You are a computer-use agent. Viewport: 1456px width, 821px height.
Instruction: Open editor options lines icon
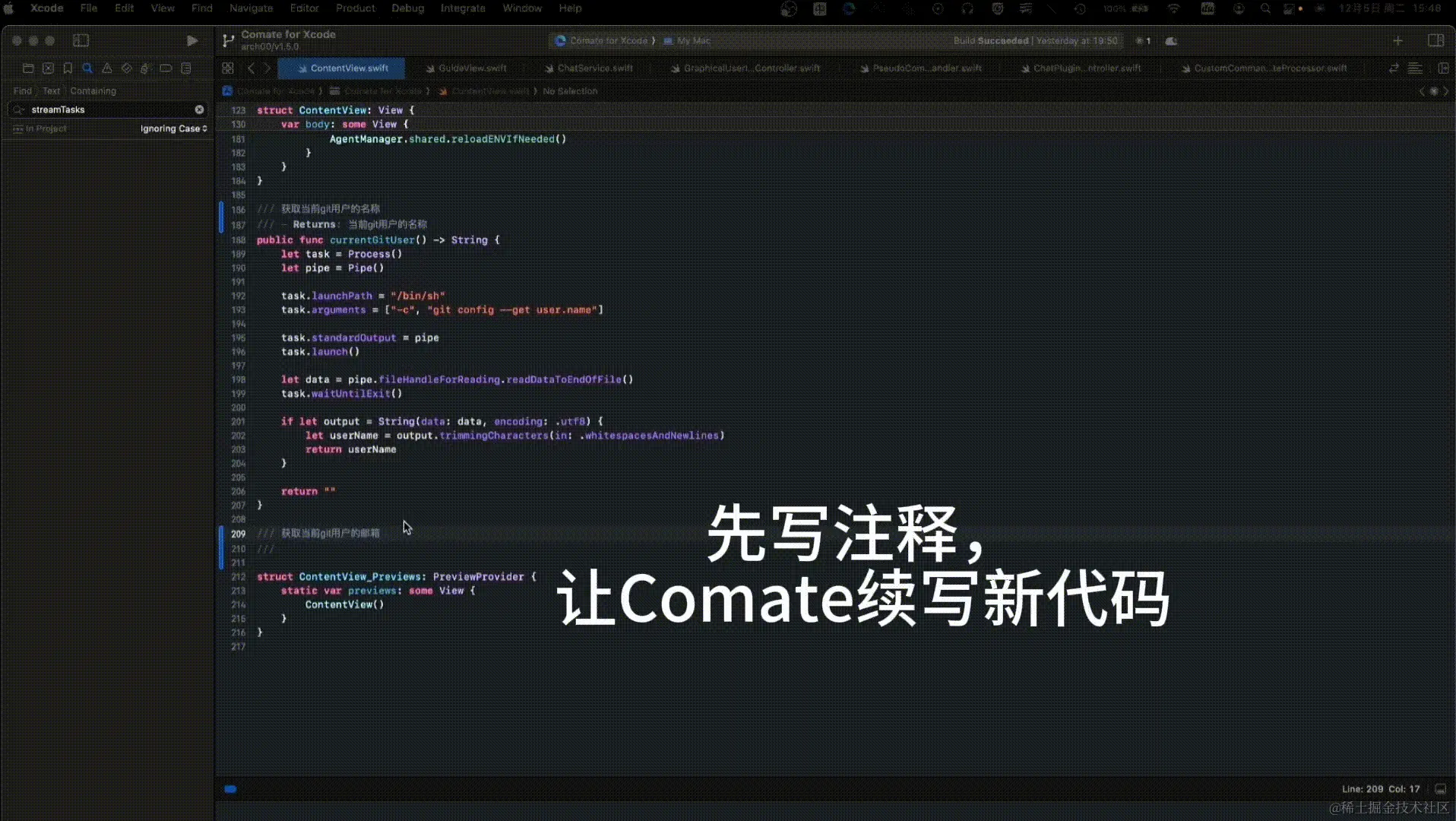pos(1415,68)
